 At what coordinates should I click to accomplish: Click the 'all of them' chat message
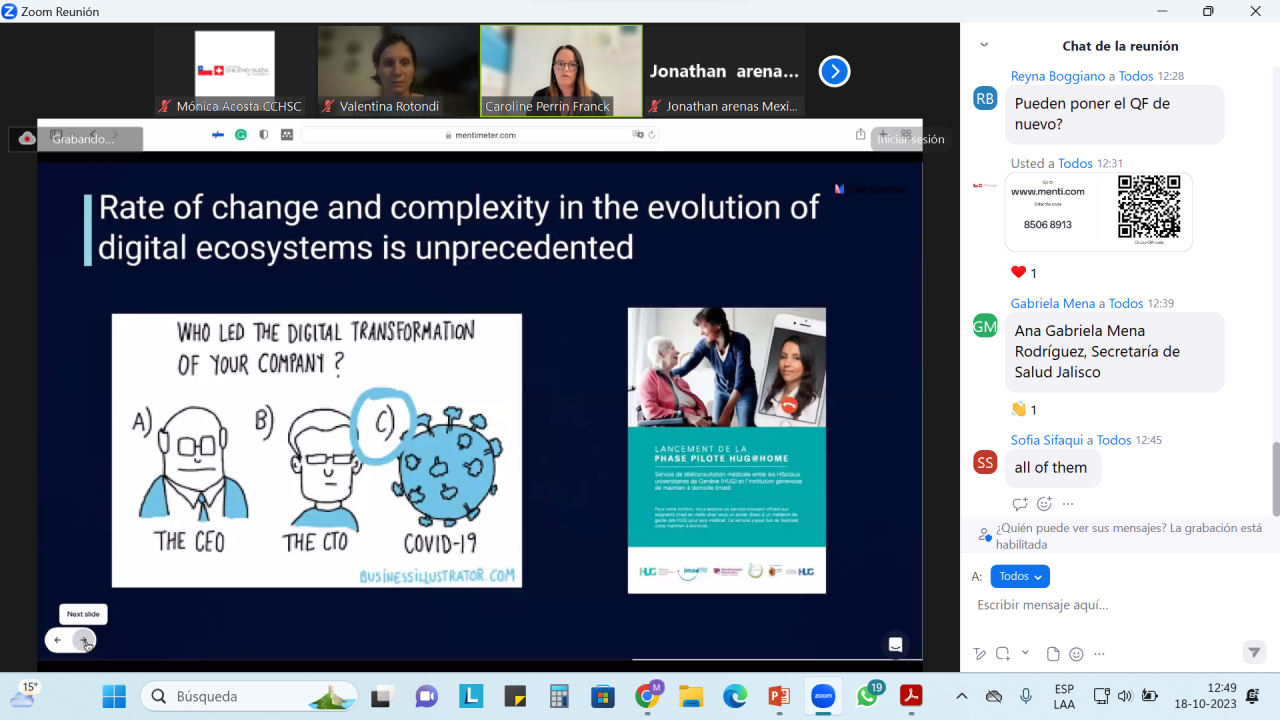tap(1053, 468)
